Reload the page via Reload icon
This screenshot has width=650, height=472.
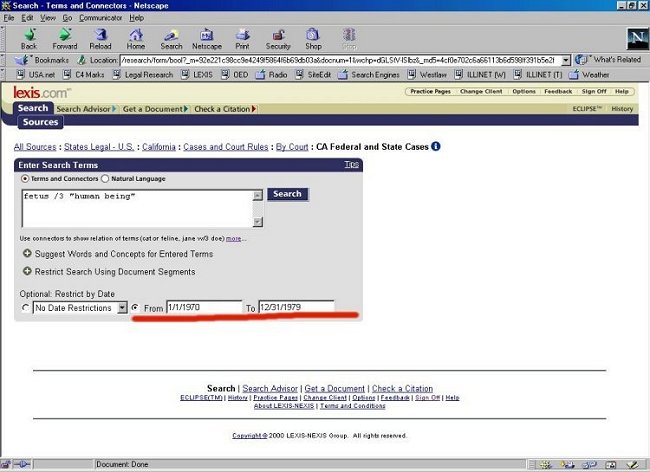[x=100, y=39]
